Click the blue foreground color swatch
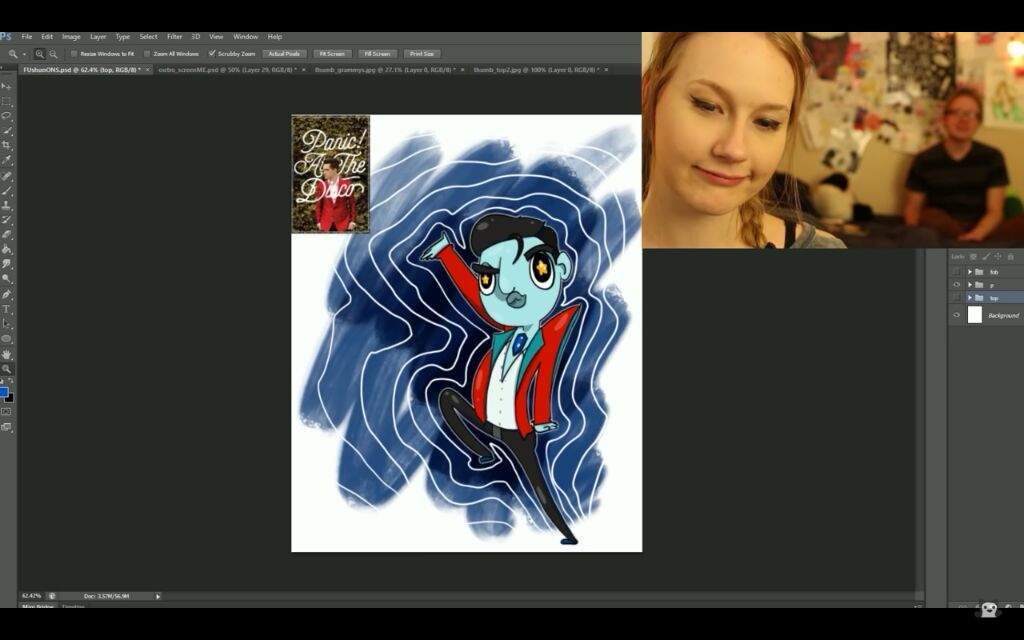Viewport: 1024px width, 640px height. click(3, 392)
